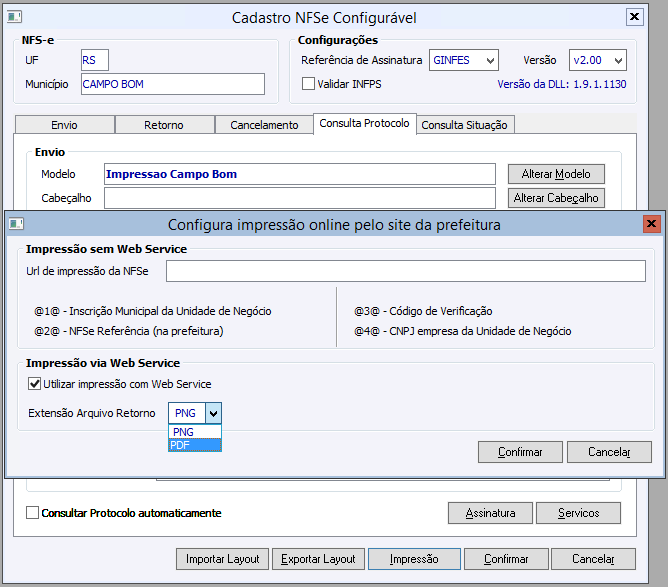This screenshot has width=668, height=587.
Task: Cancel the impressão online dialog
Action: click(x=609, y=452)
